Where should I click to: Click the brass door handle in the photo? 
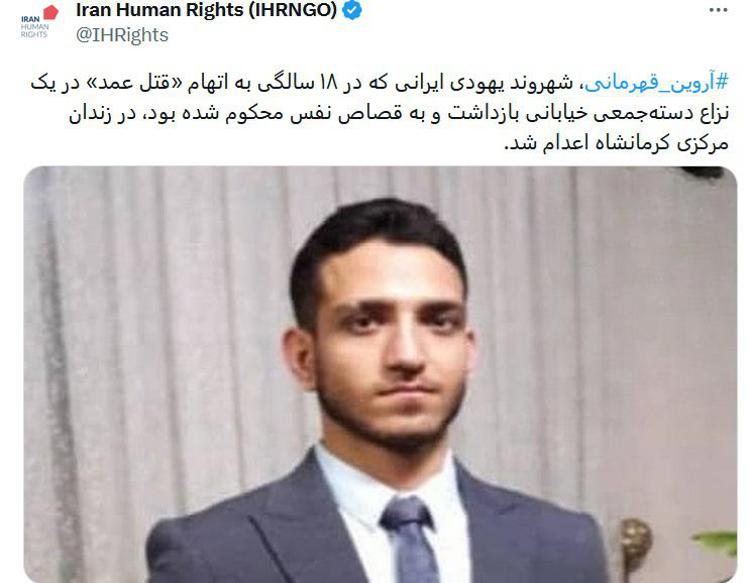point(635,543)
